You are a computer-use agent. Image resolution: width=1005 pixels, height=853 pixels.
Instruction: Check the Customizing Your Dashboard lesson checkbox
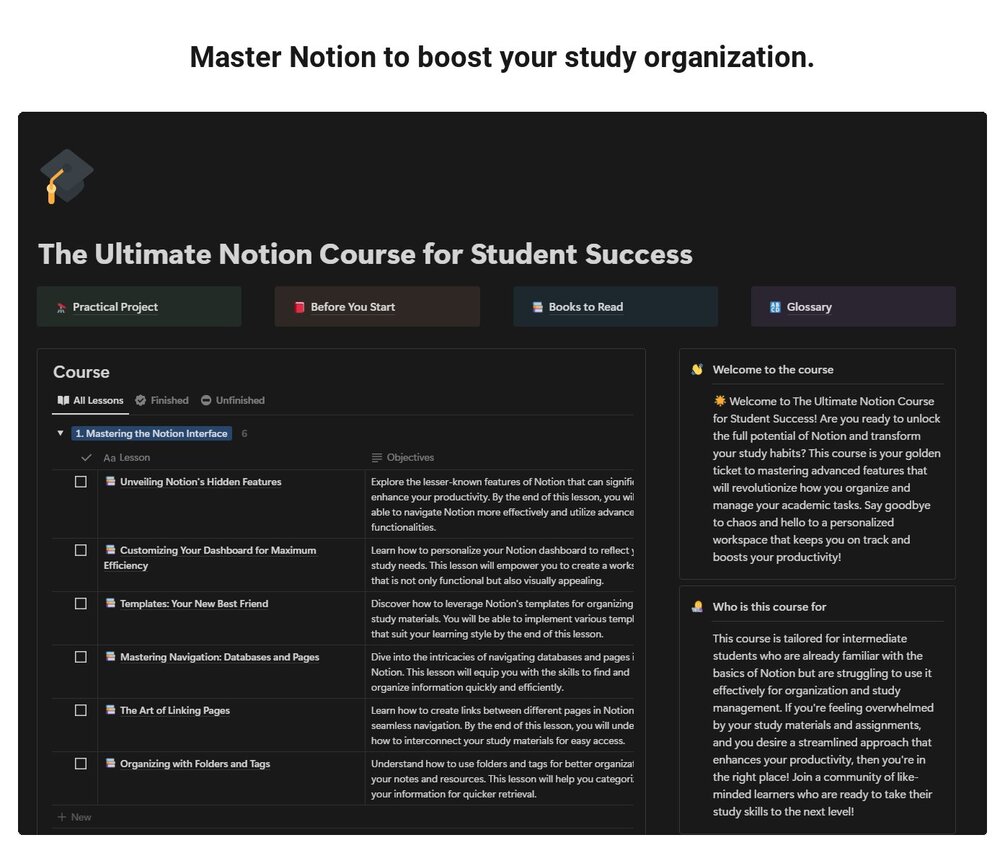[x=81, y=551]
